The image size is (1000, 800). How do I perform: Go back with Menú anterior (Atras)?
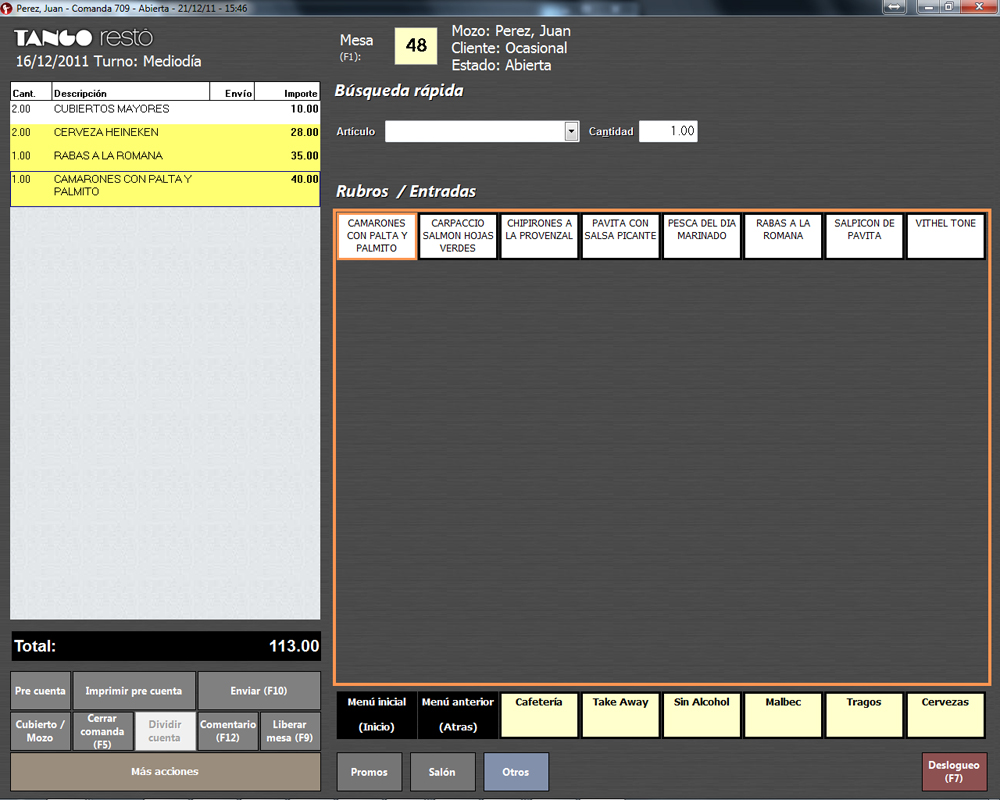458,715
